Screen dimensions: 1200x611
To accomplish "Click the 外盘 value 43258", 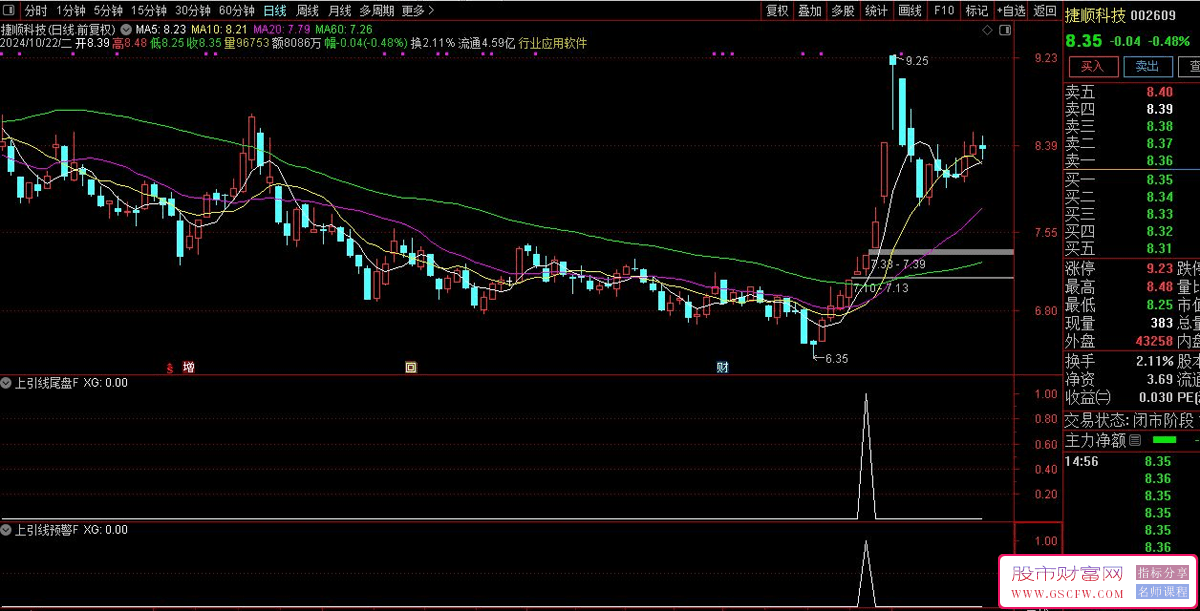I will coord(1153,341).
